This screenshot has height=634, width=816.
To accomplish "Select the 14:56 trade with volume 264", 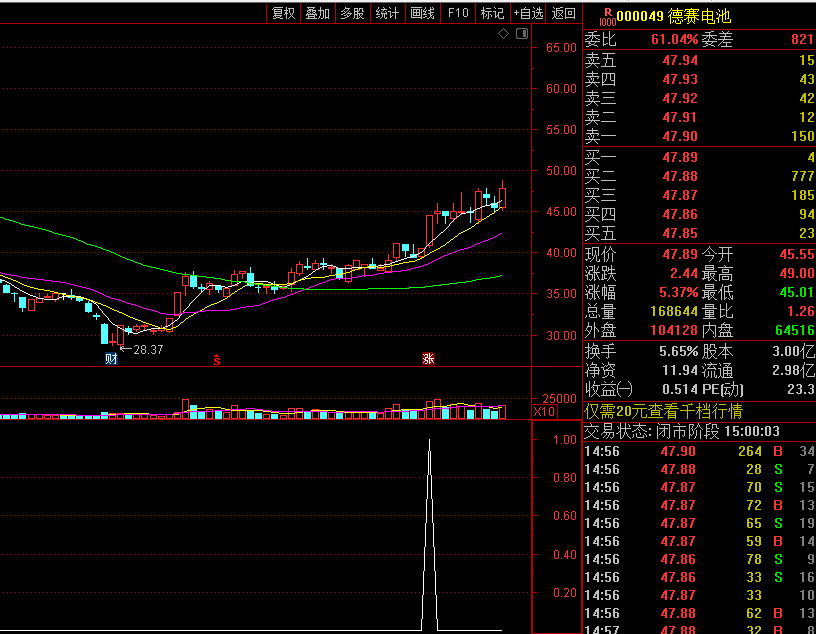I will coord(699,451).
